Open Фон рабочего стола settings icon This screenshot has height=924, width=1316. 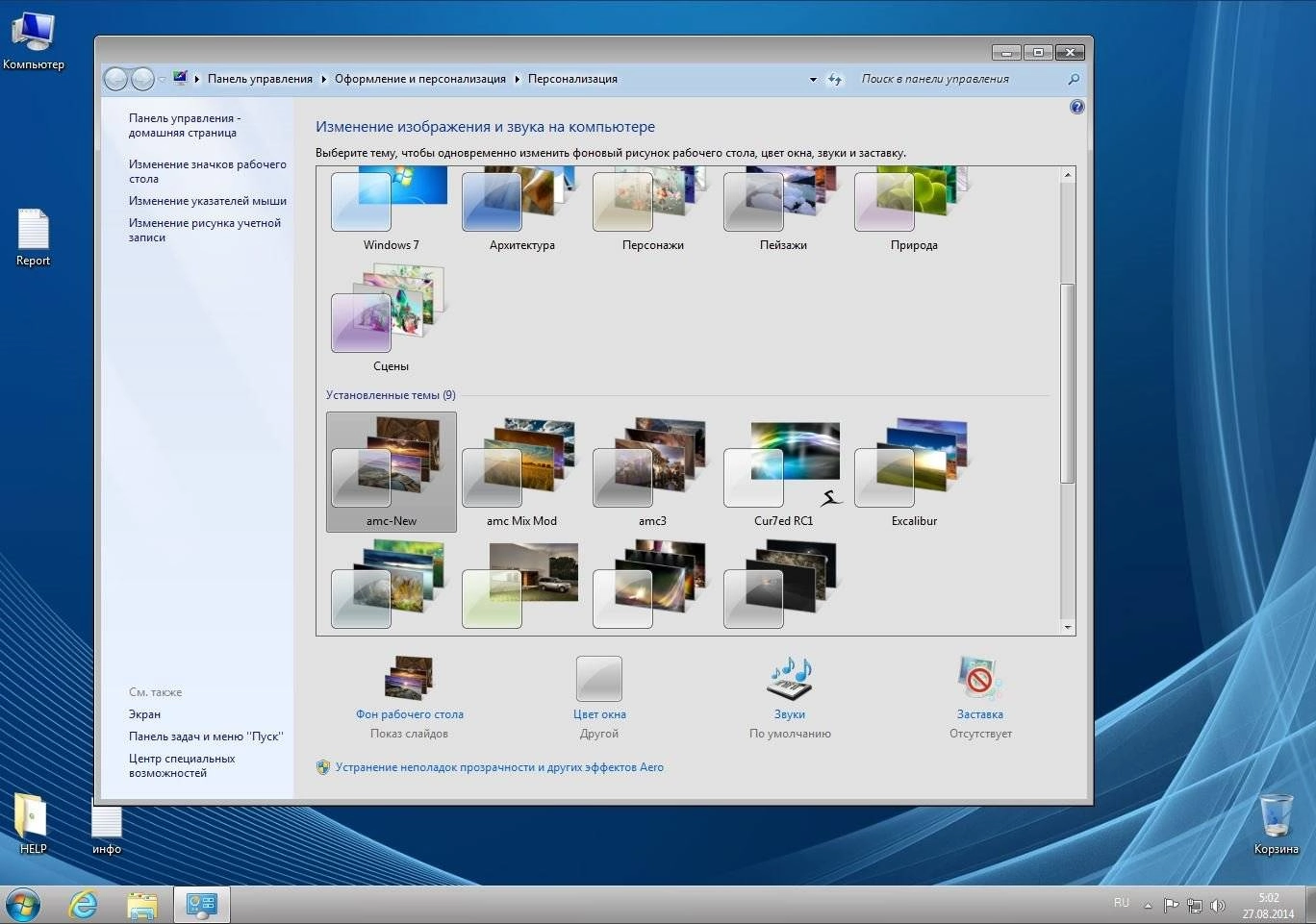pos(409,679)
